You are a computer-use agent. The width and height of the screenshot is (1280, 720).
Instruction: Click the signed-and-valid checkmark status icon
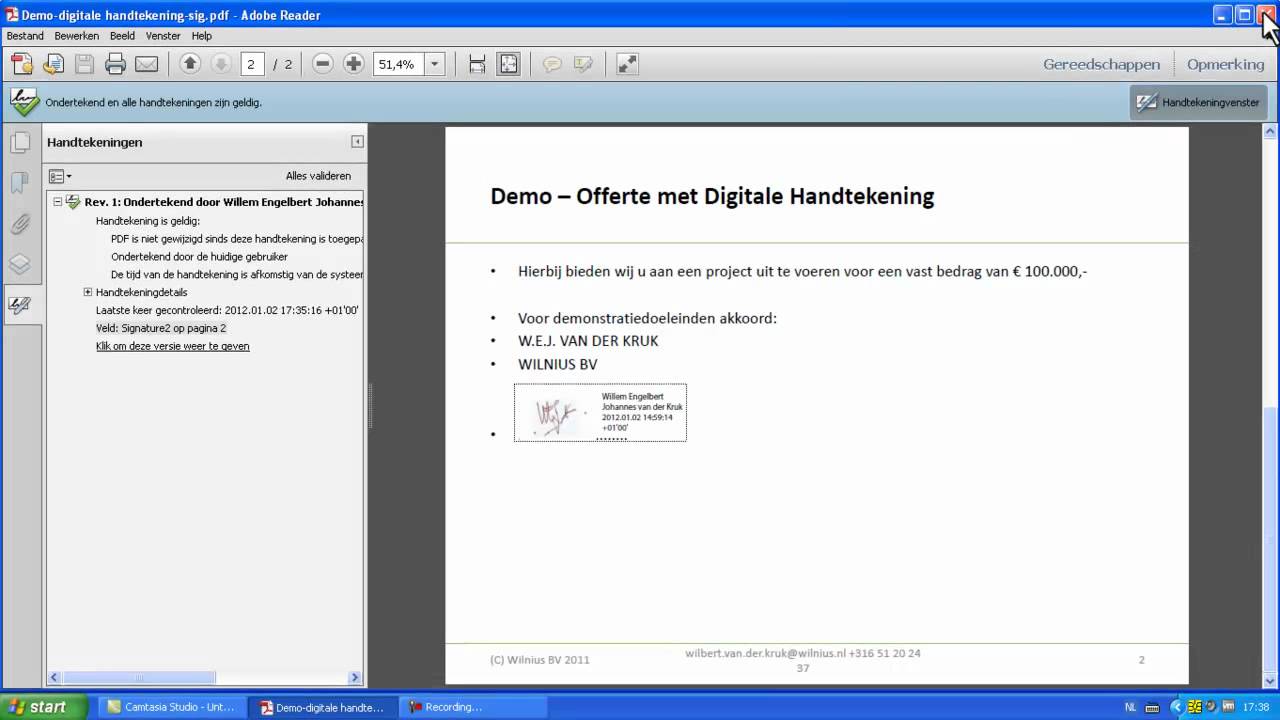click(x=24, y=102)
